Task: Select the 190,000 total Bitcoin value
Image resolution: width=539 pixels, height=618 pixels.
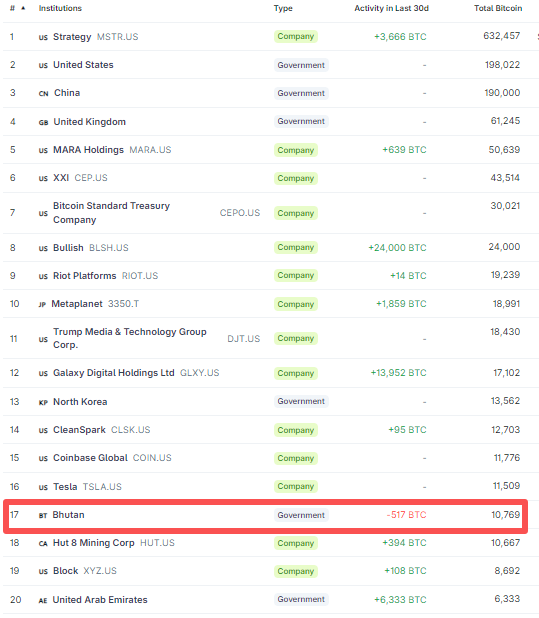Action: pos(502,93)
